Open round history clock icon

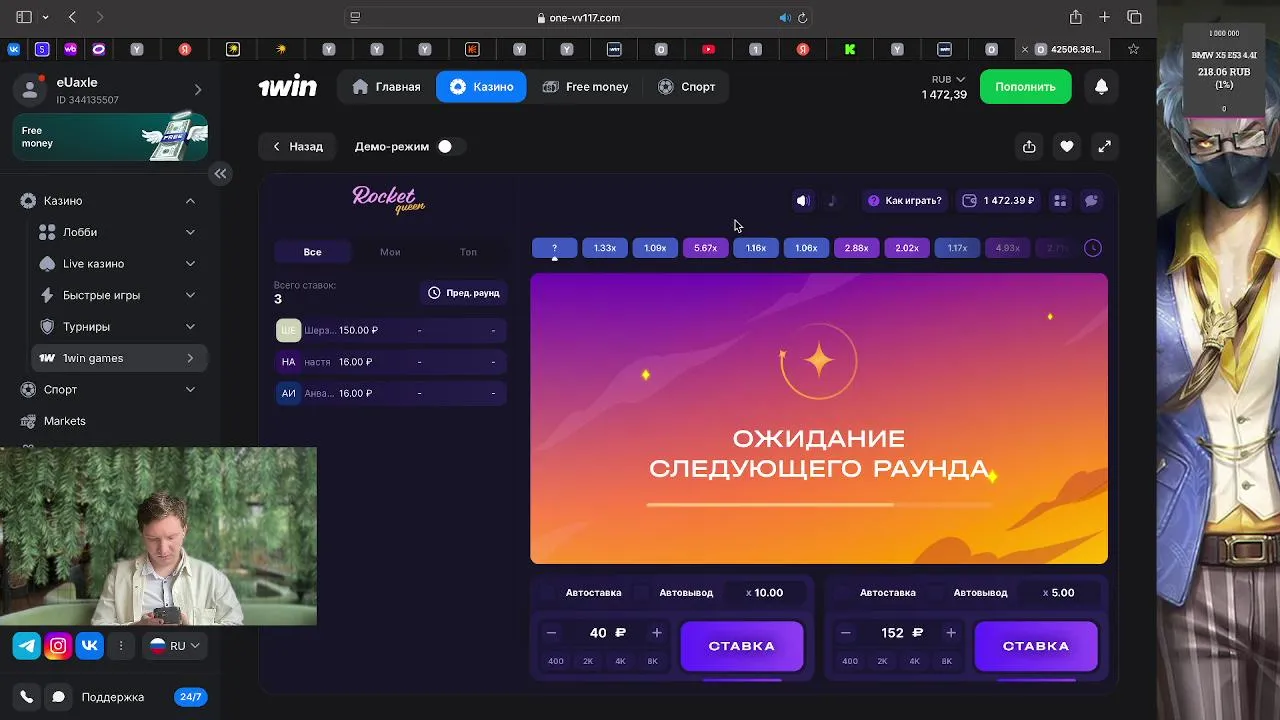[1093, 248]
